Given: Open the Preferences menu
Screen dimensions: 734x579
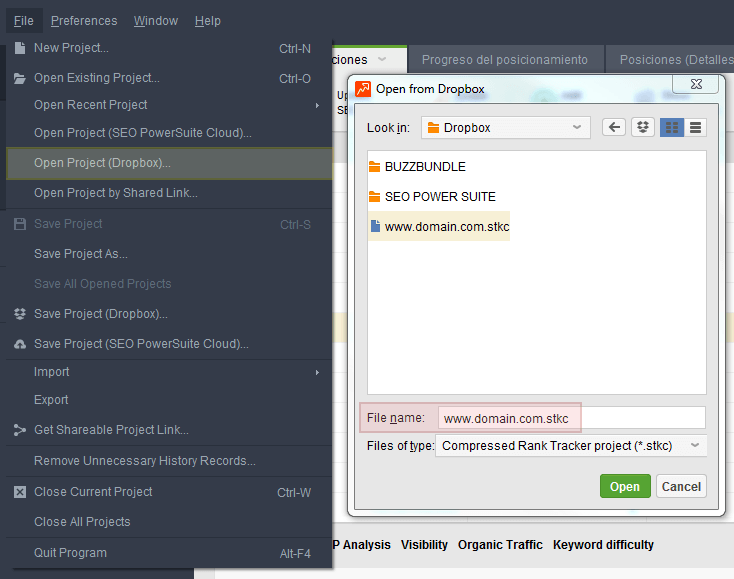Looking at the screenshot, I should (x=84, y=21).
